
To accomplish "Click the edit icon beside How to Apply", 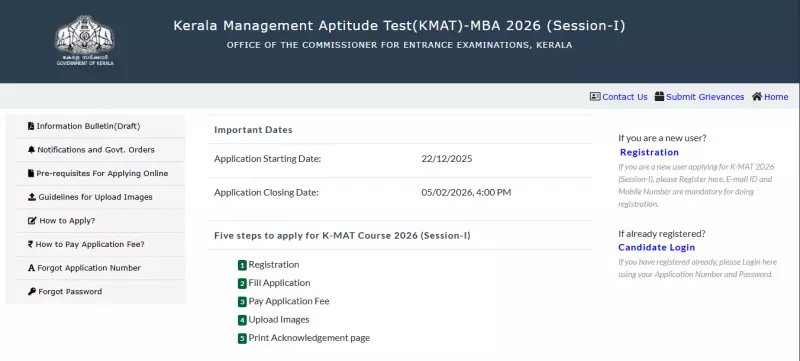I will coord(32,221).
